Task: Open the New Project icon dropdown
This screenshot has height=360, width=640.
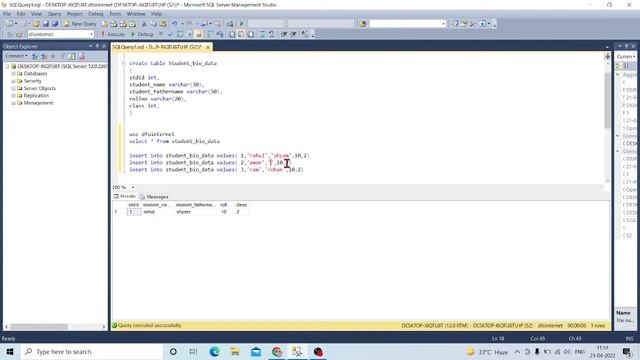Action: 16,24
